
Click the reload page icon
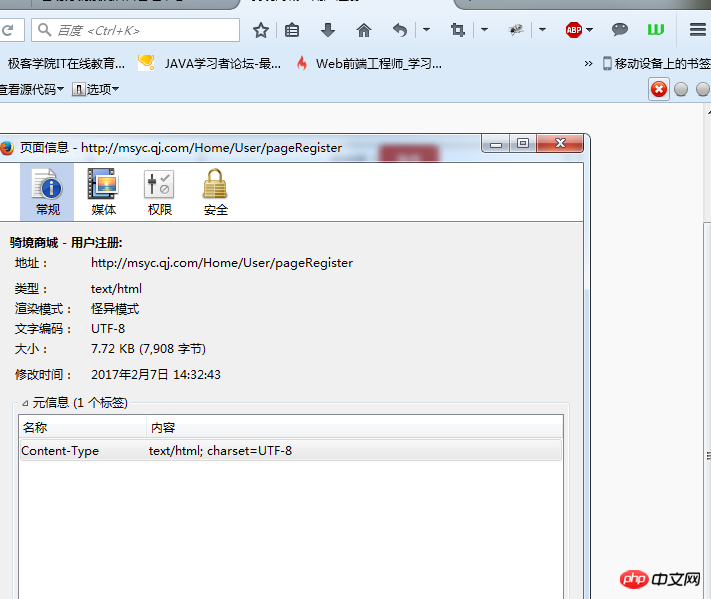(8, 30)
